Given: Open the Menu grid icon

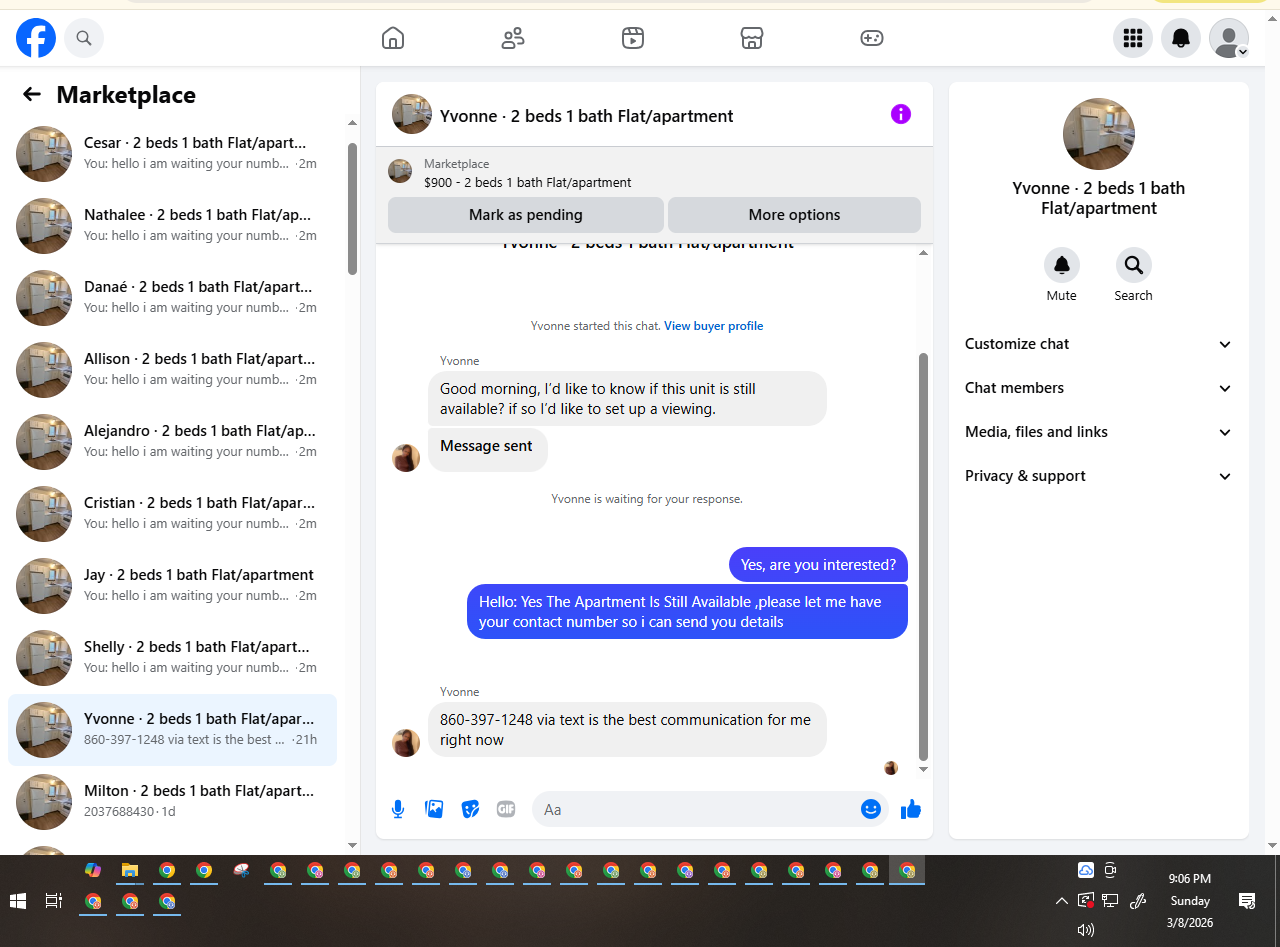Looking at the screenshot, I should point(1133,38).
